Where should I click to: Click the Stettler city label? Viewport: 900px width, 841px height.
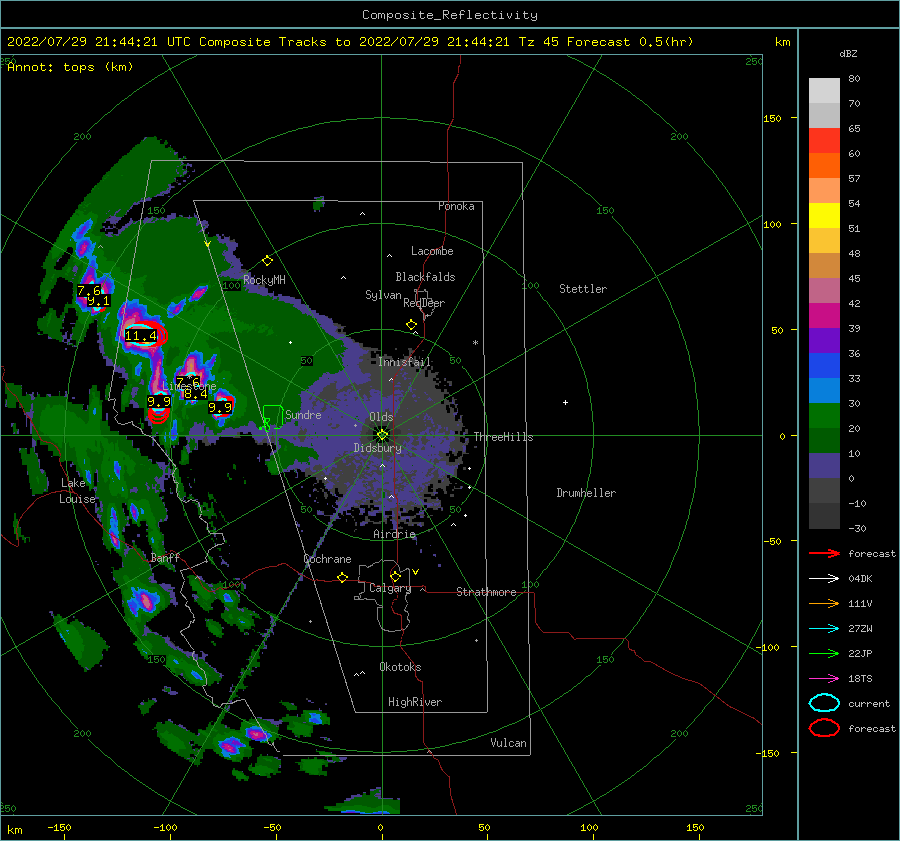pos(583,289)
